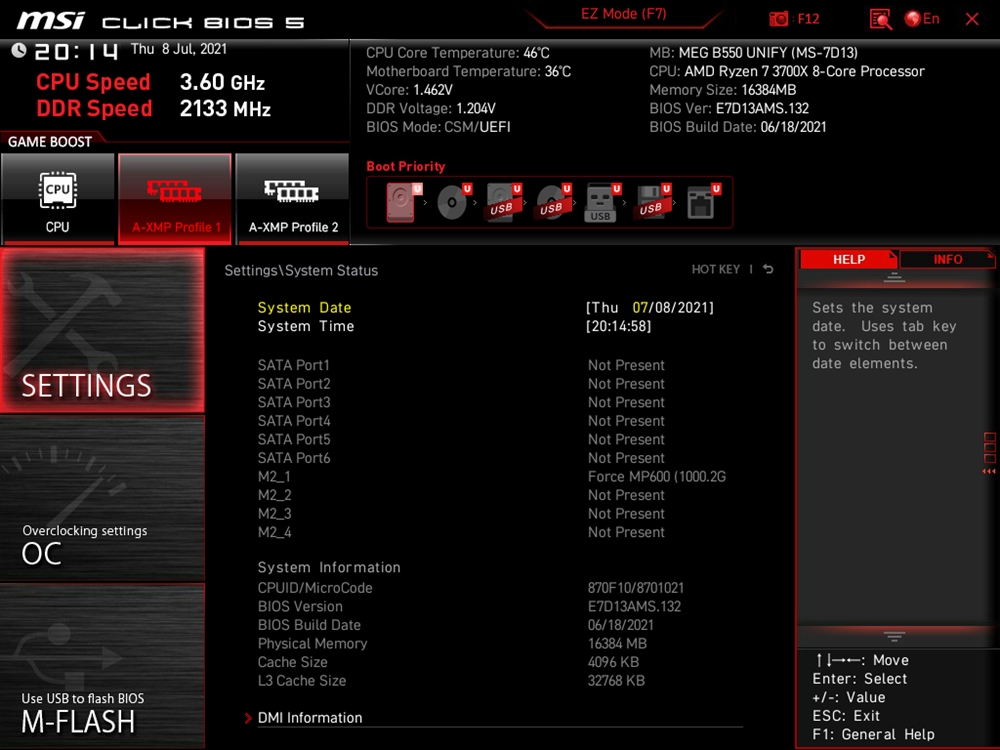Take a screenshot with the F12 camera icon
The height and width of the screenshot is (750, 1000).
coord(777,19)
